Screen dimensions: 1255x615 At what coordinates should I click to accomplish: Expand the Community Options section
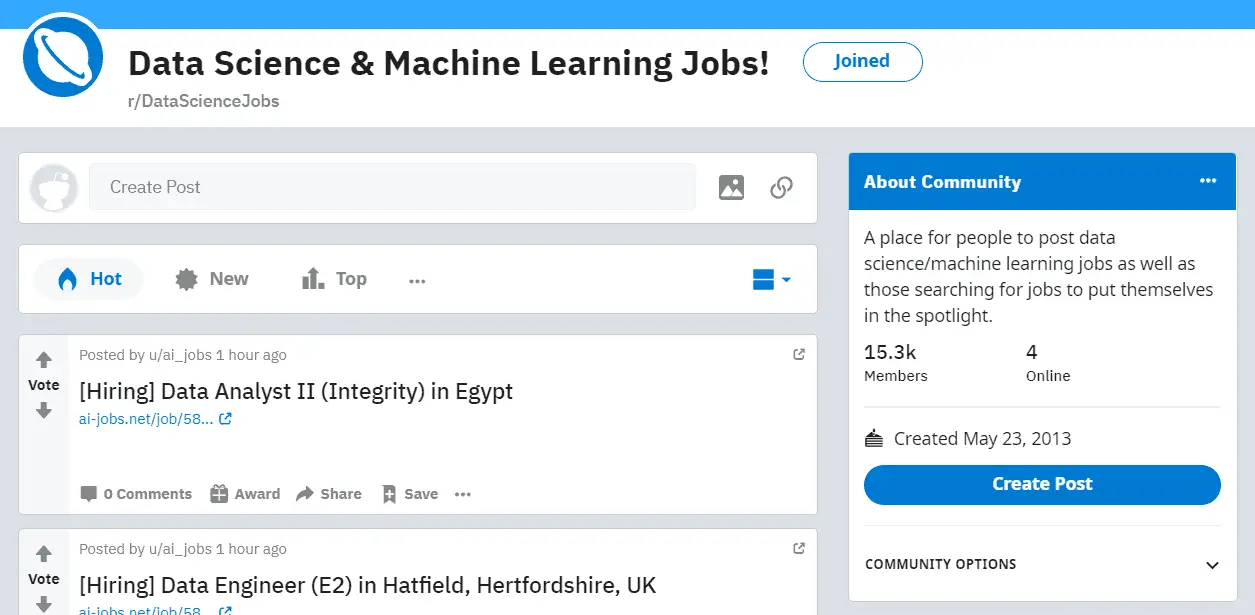pos(1042,564)
